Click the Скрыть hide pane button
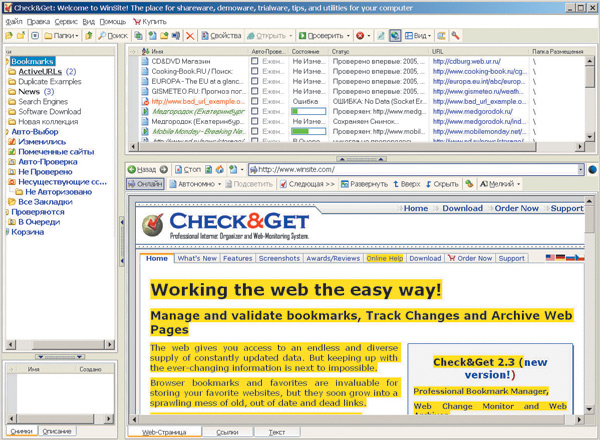The image size is (600, 440). 442,184
